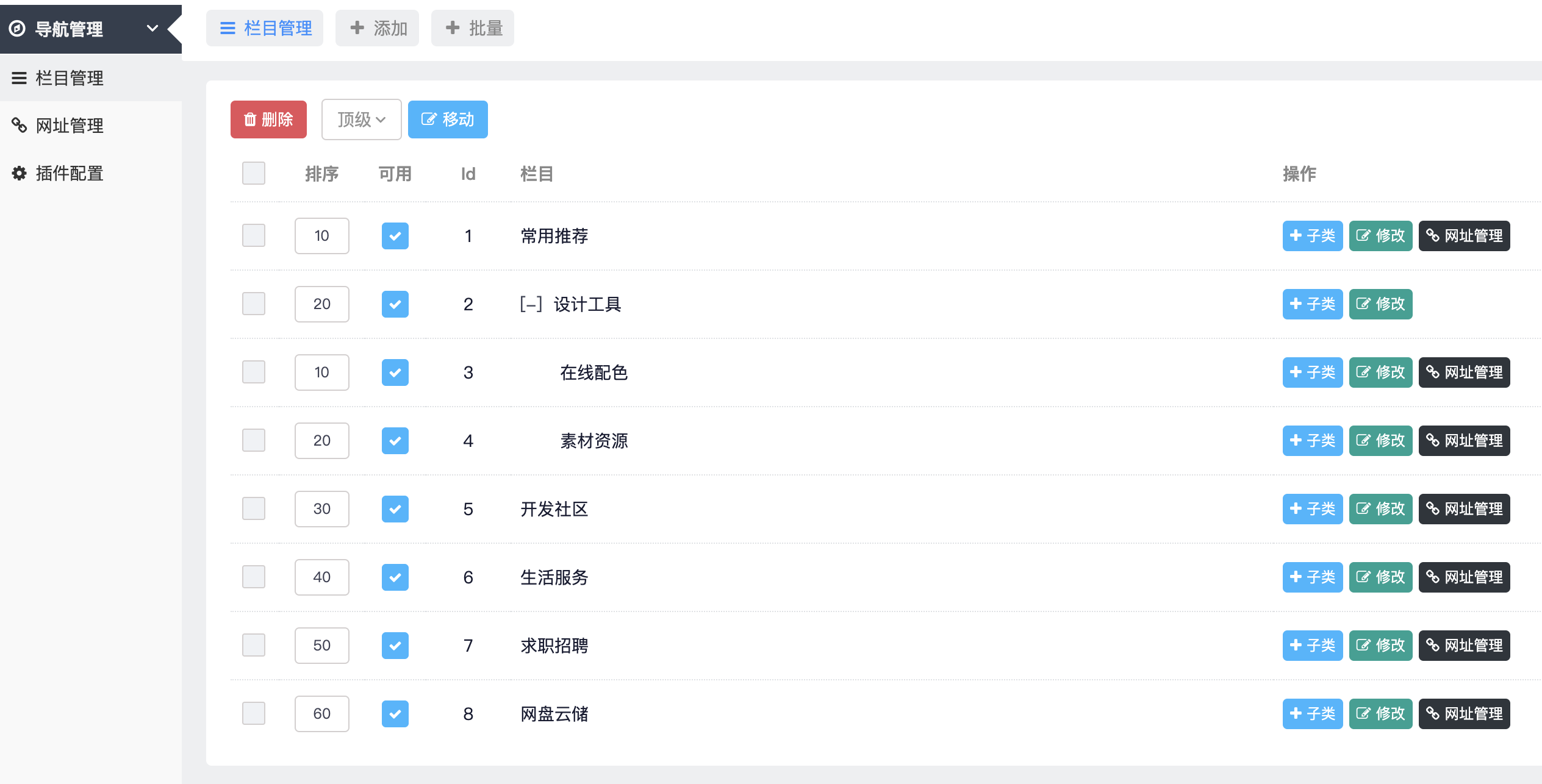Uncheck the 可用 checkbox for 开发社区

(x=395, y=509)
